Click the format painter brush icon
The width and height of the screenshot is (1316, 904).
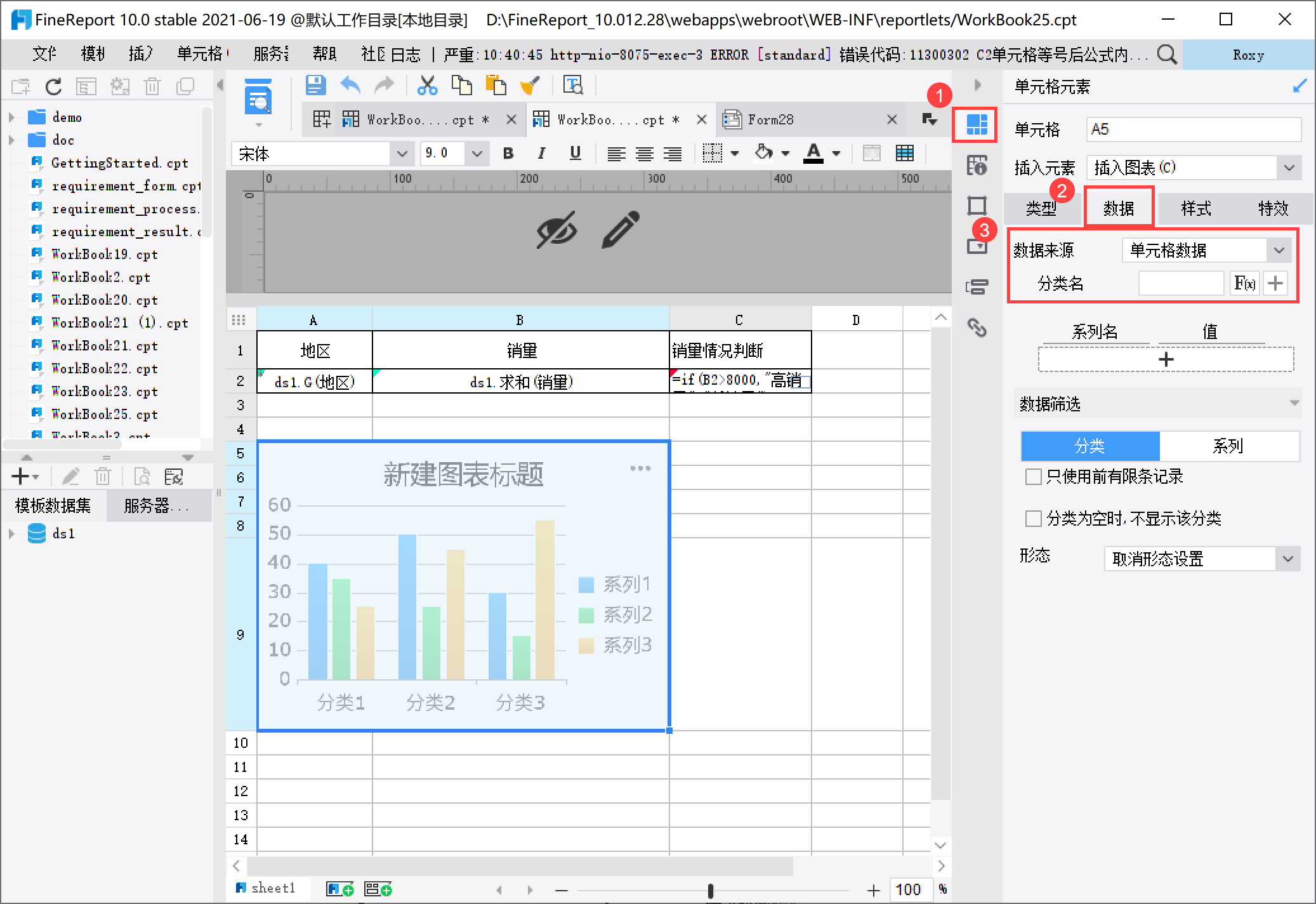[529, 85]
